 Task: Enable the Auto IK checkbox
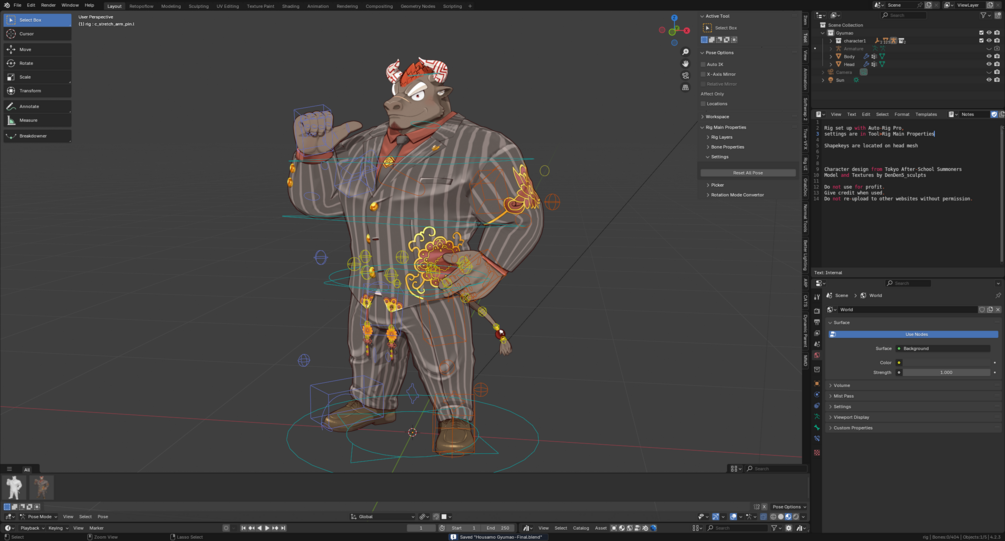pos(703,64)
